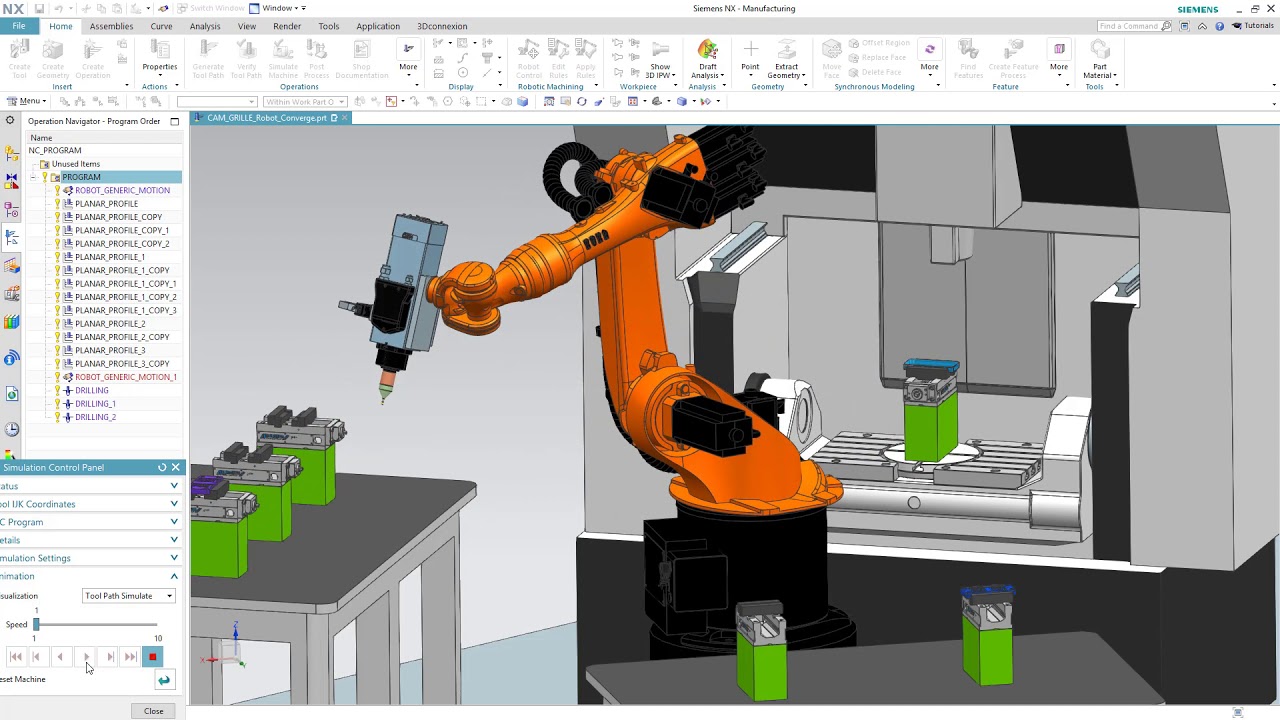This screenshot has width=1280, height=720.
Task: Play the simulation forward
Action: 86,657
